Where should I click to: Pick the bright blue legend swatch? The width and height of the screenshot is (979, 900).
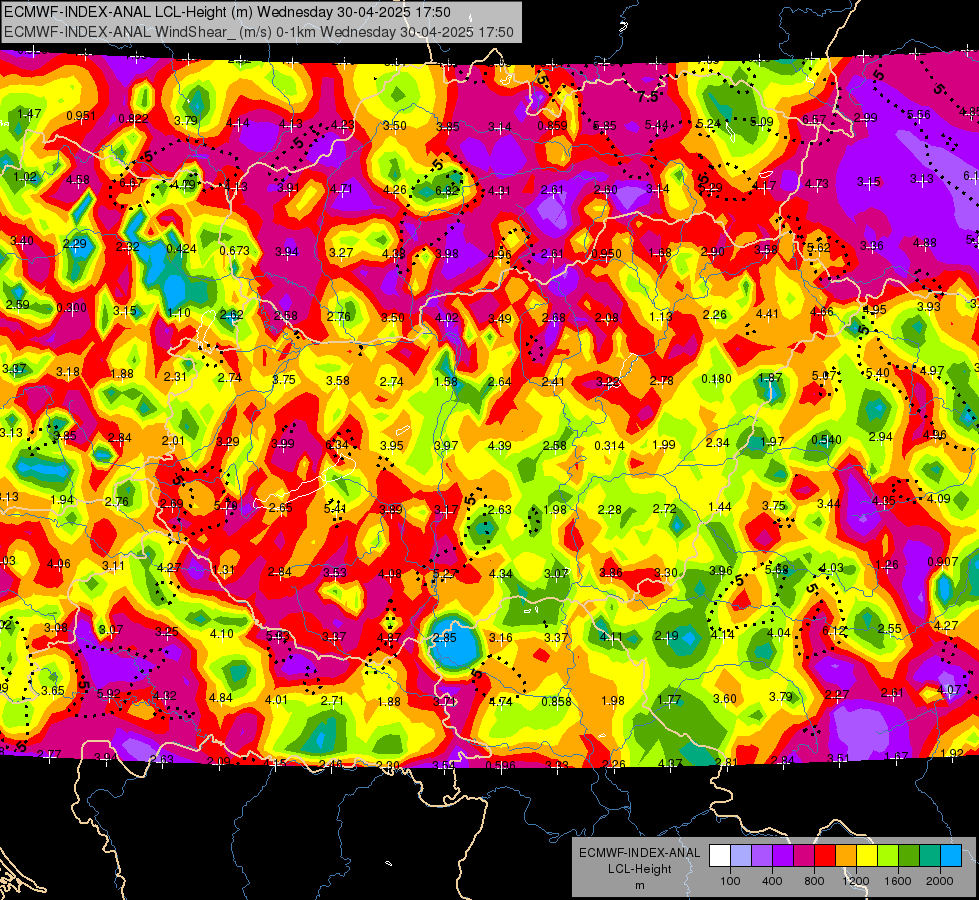tap(951, 856)
